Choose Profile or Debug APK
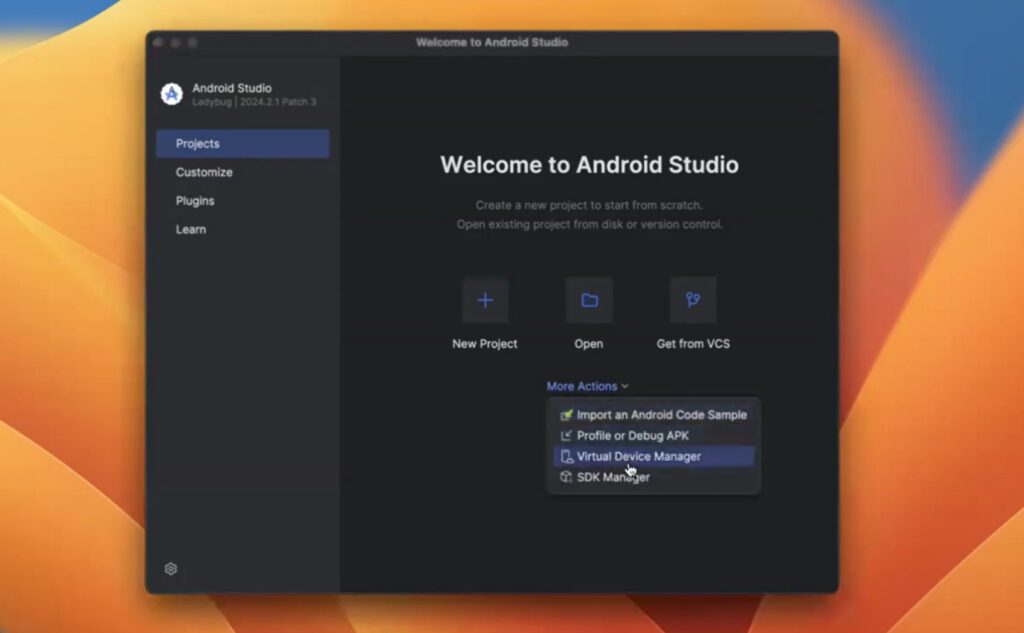The image size is (1024, 633). pyautogui.click(x=634, y=435)
